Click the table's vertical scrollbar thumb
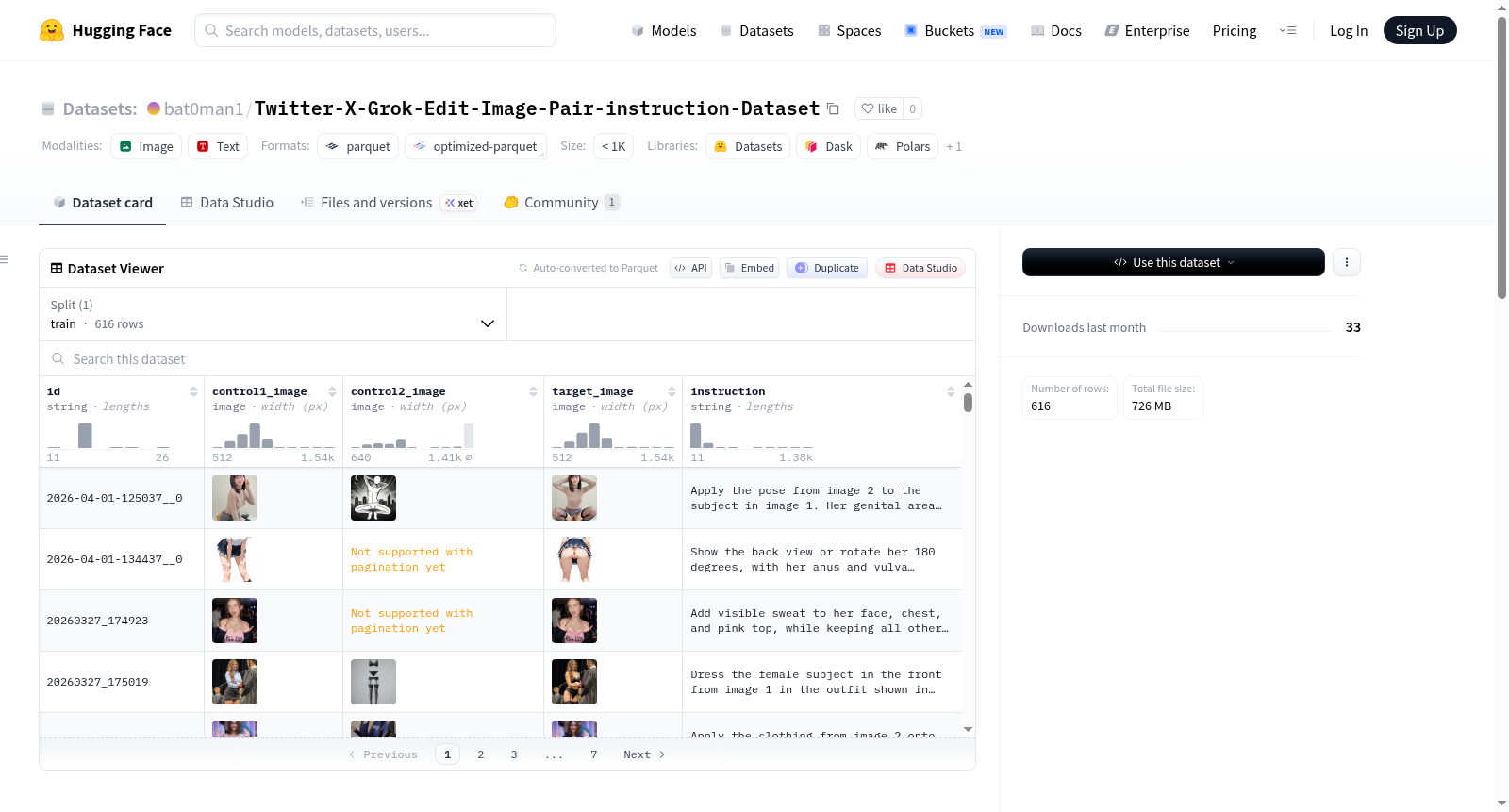Screen dimensions: 1509x812 pos(968,403)
